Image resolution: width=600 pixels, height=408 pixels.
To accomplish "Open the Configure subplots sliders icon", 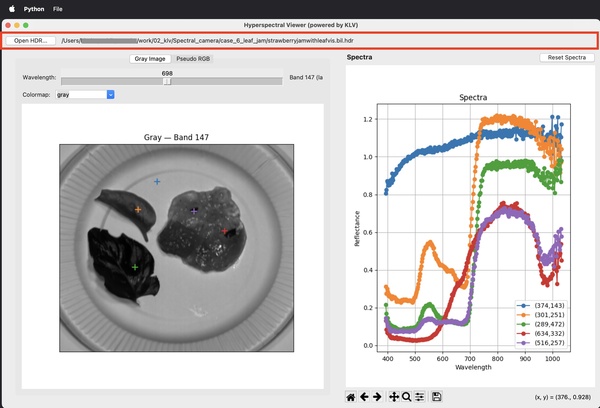I will coord(420,397).
